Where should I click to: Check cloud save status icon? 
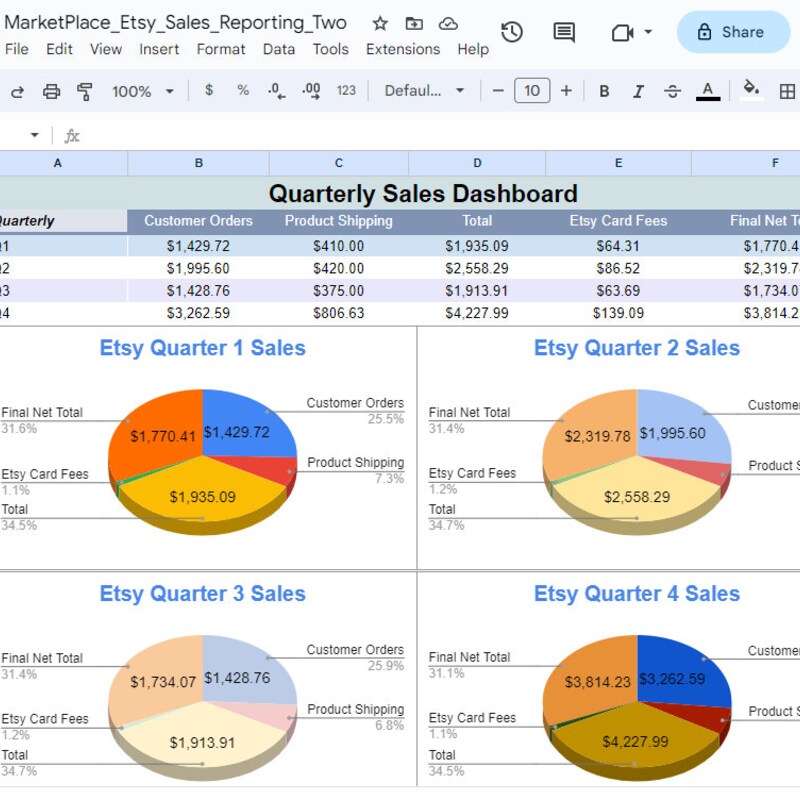pyautogui.click(x=448, y=23)
